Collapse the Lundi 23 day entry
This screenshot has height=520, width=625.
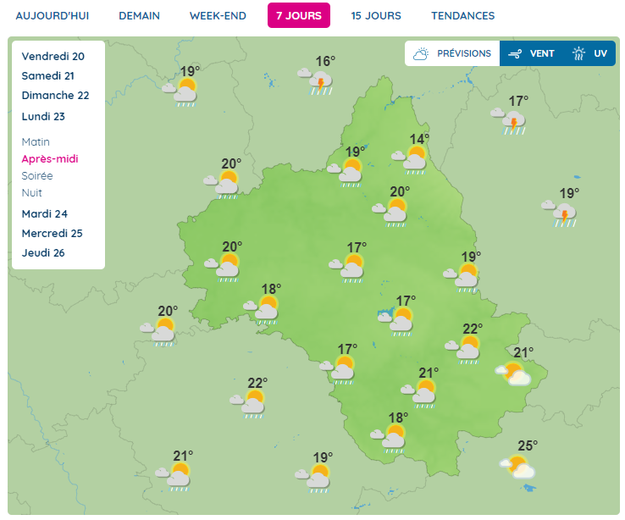tap(43, 116)
